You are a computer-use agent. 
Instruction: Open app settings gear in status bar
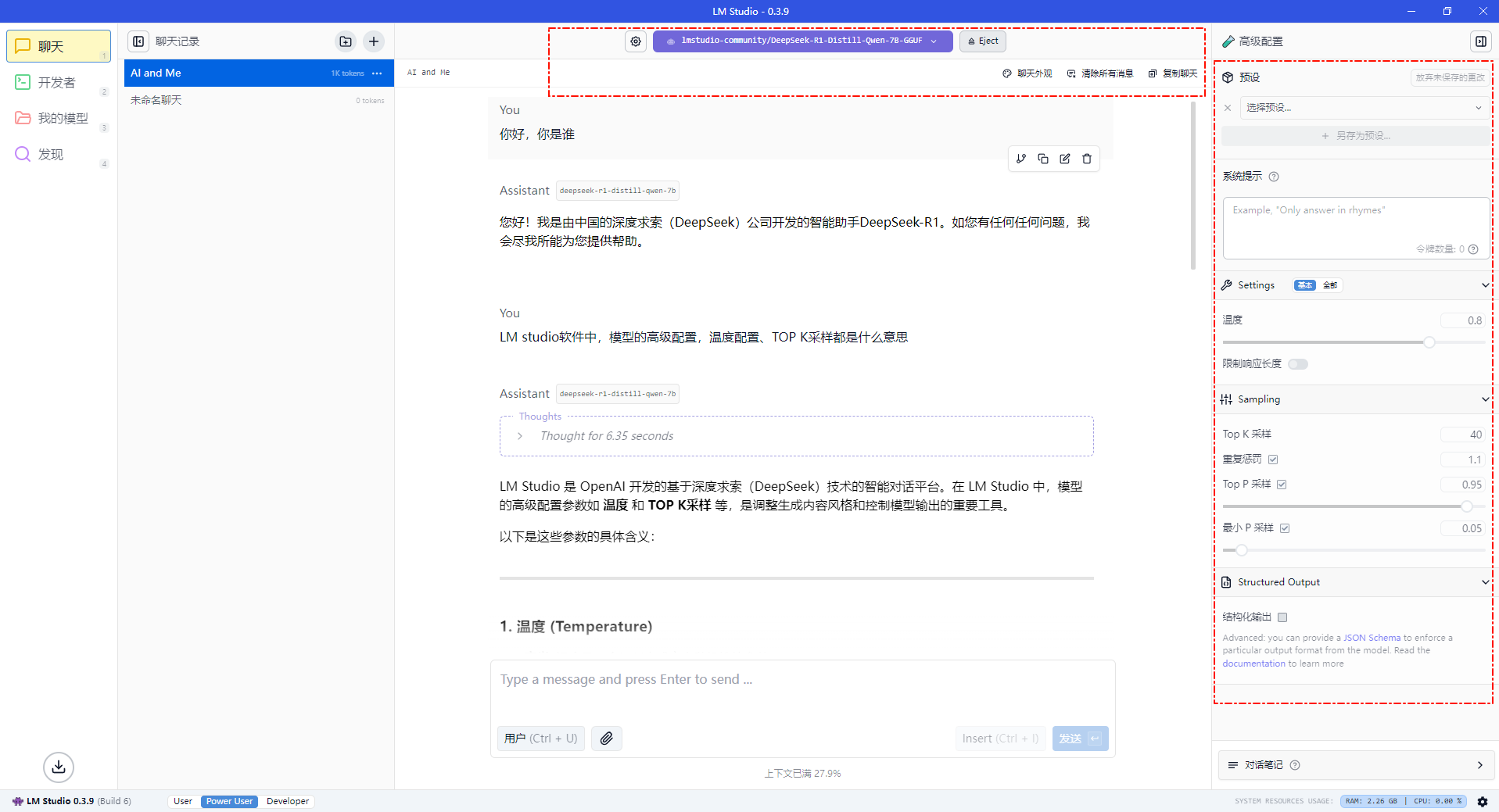(x=1483, y=802)
